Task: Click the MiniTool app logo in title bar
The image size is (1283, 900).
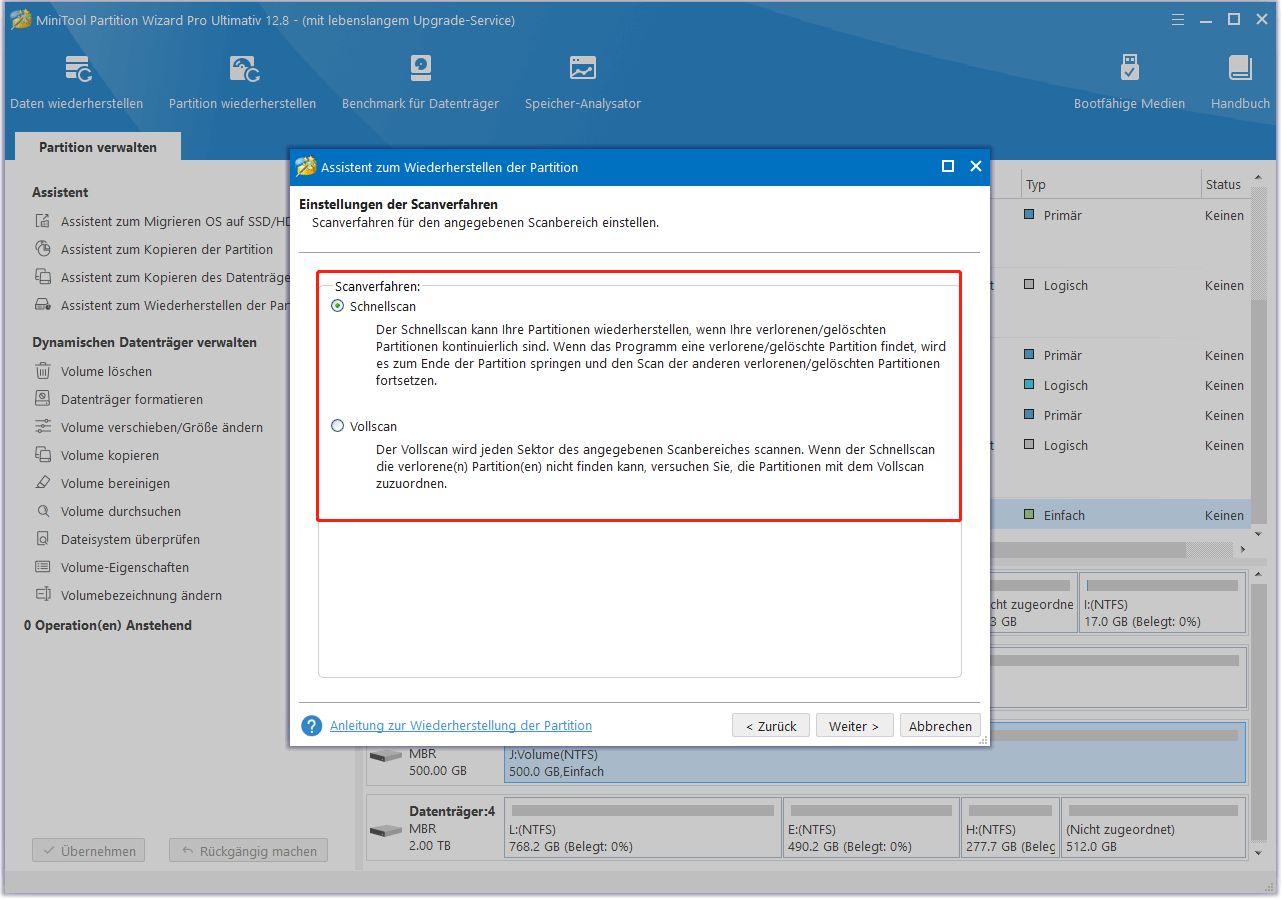Action: [x=18, y=19]
